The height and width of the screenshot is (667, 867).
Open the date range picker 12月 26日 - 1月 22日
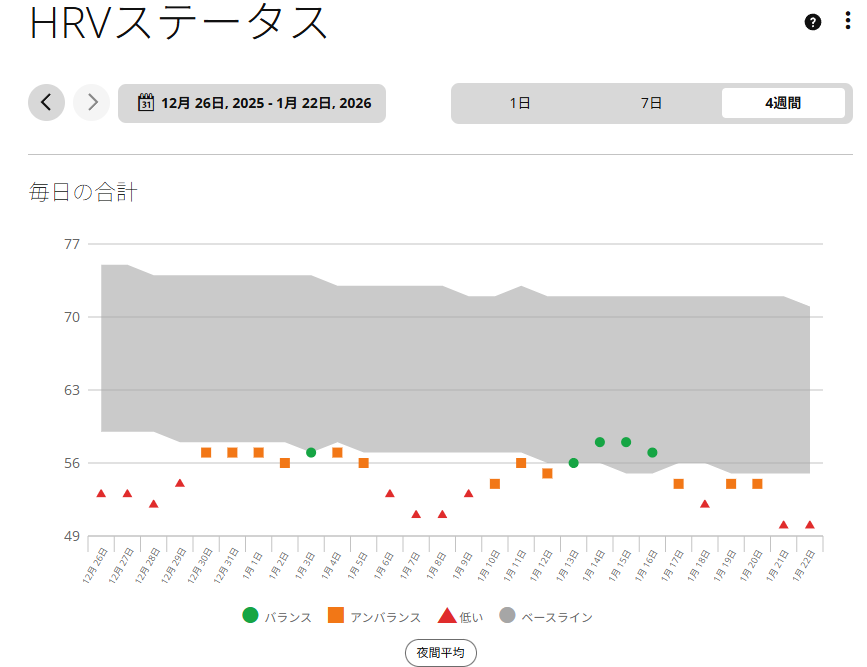tap(252, 103)
